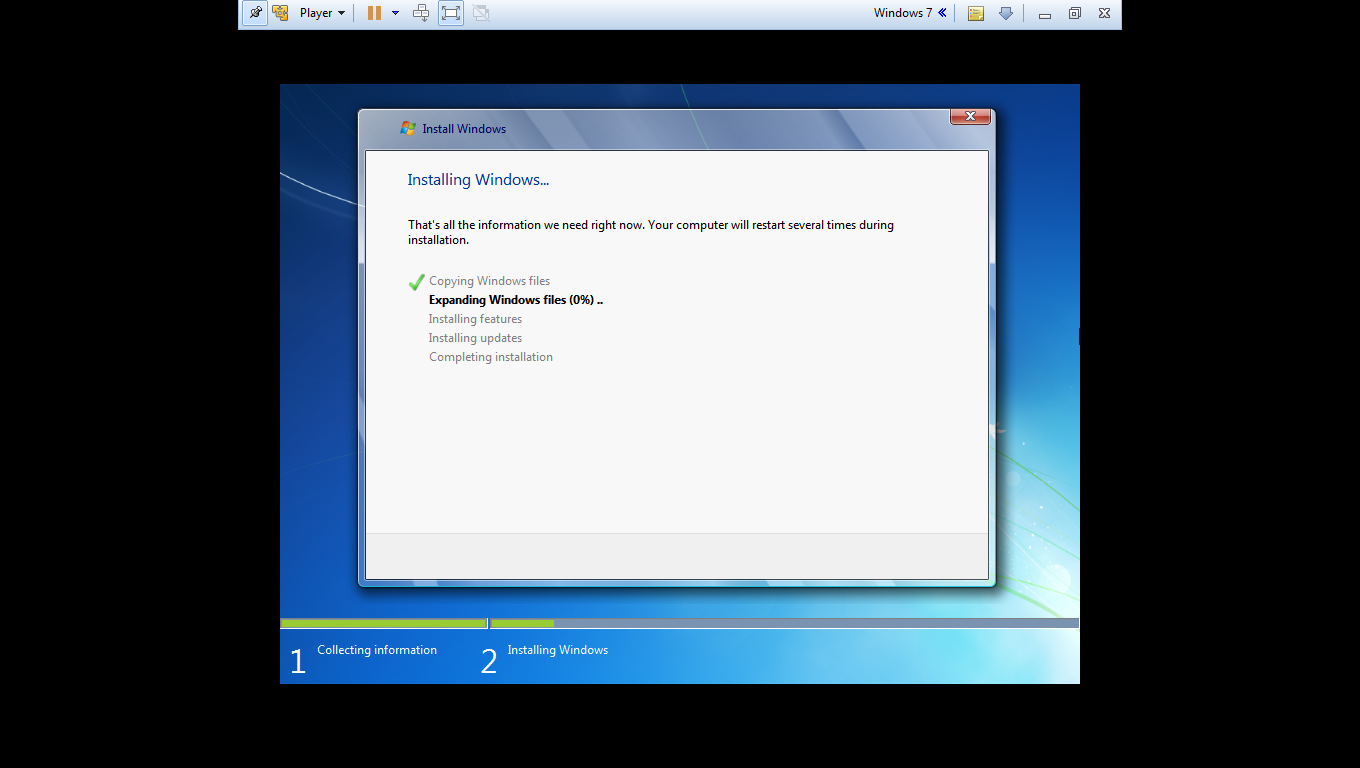Click the Windows flag icon in dialog title

(x=408, y=128)
